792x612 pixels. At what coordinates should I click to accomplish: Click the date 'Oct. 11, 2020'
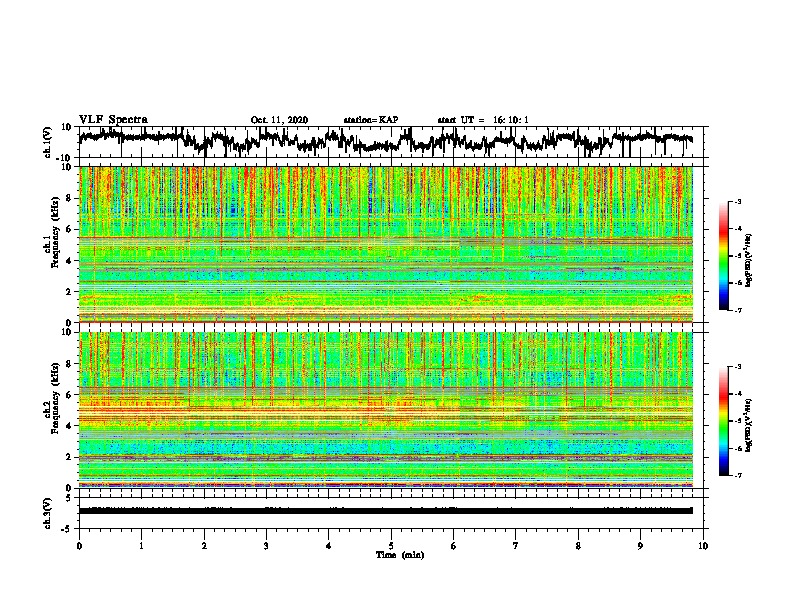279,120
